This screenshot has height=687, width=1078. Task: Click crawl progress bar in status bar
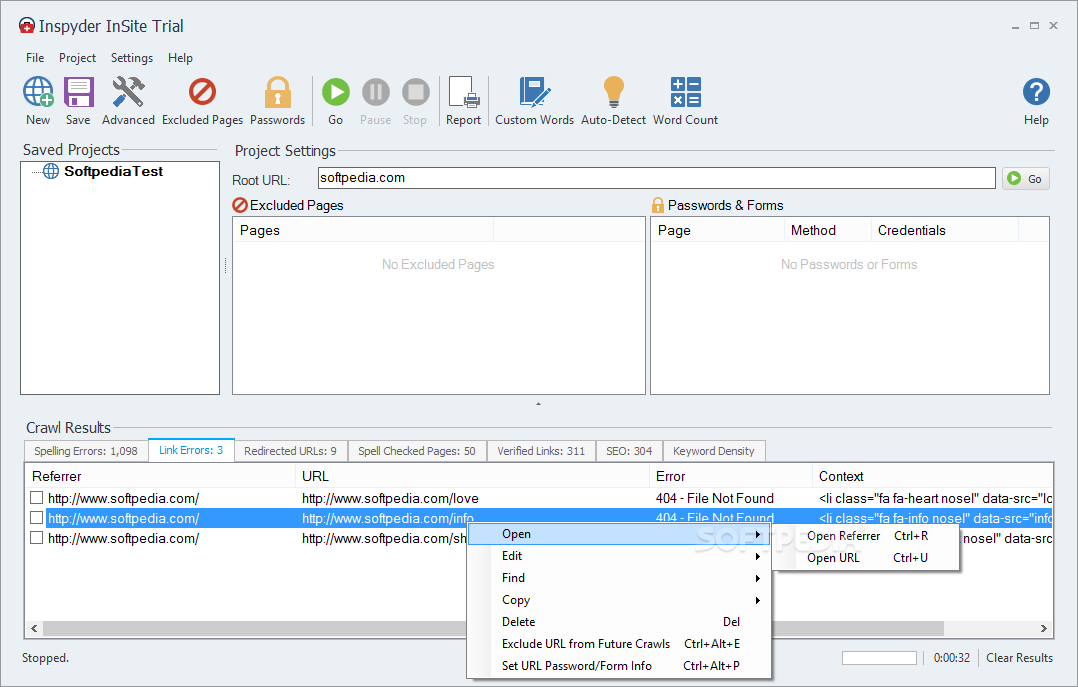tap(879, 658)
